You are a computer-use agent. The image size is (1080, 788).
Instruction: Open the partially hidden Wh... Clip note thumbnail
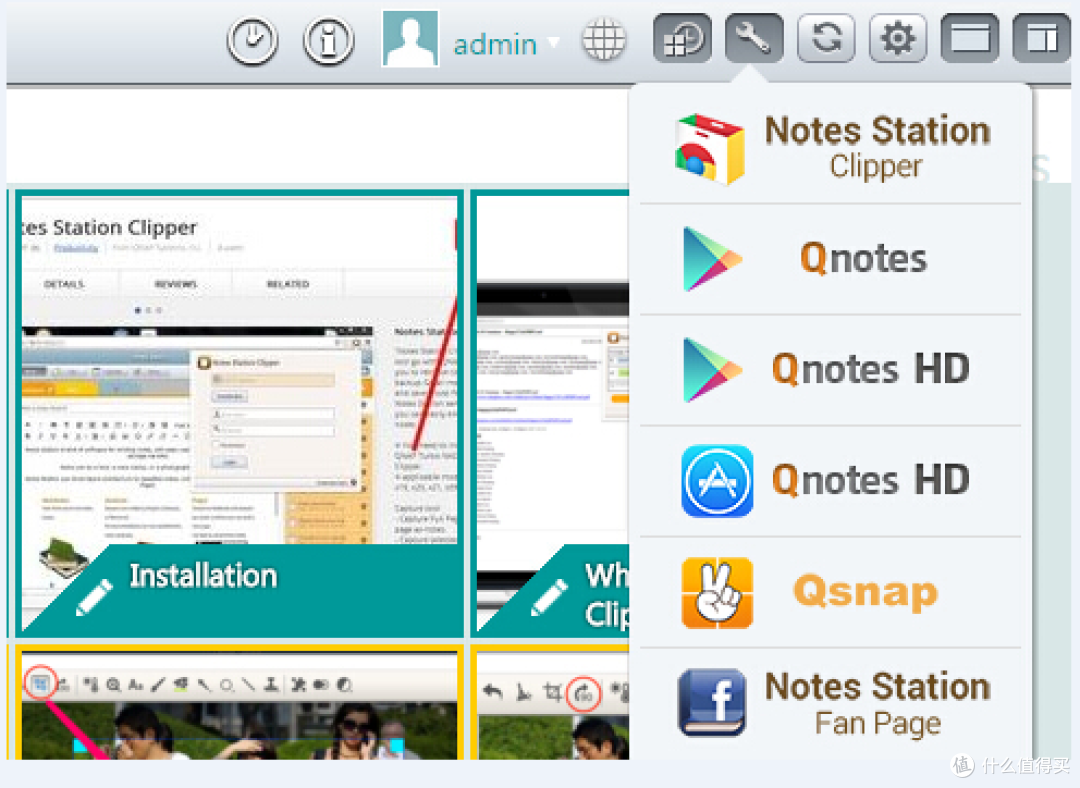[x=550, y=413]
